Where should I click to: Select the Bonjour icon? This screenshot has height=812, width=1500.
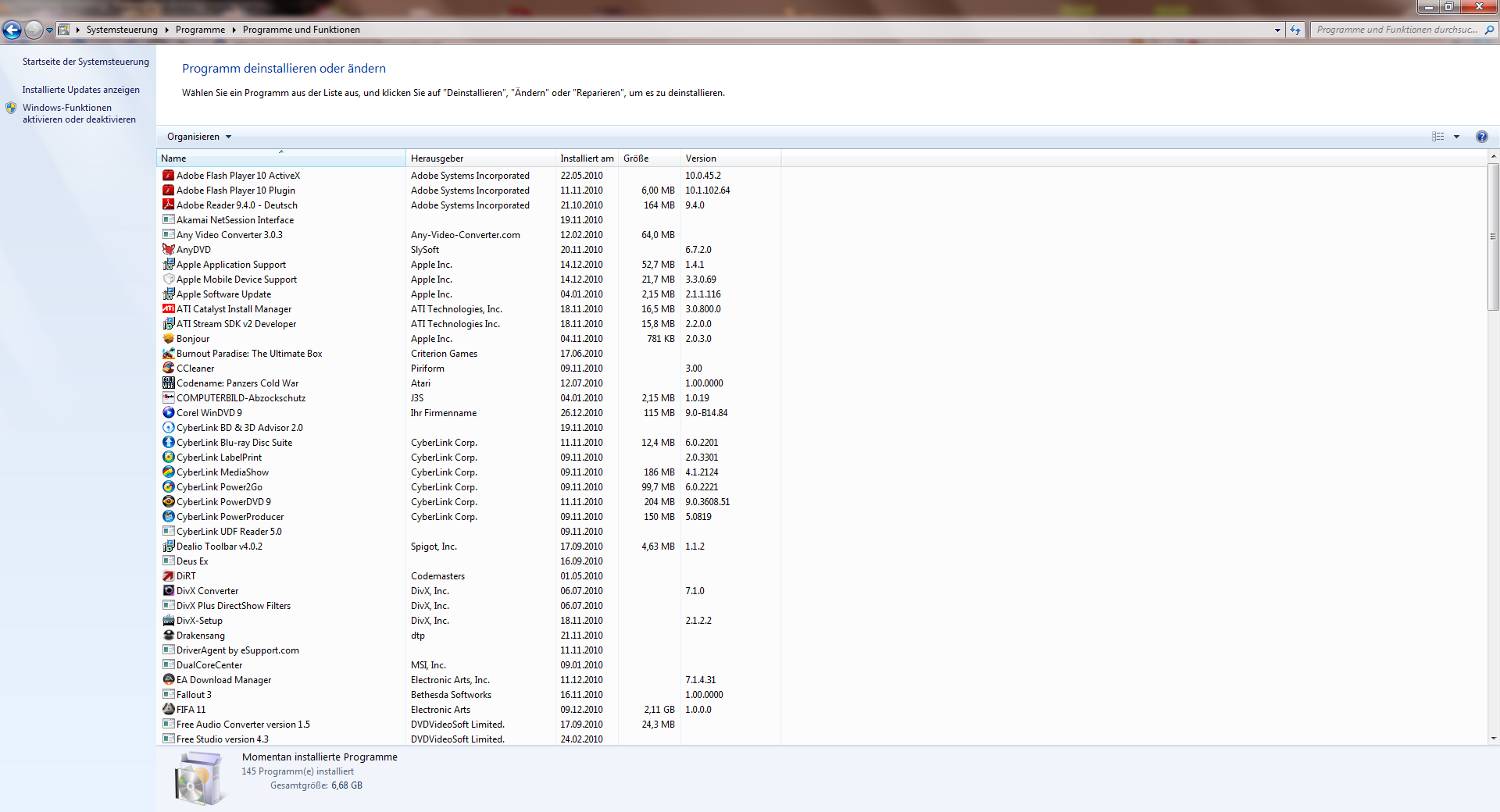click(x=168, y=339)
